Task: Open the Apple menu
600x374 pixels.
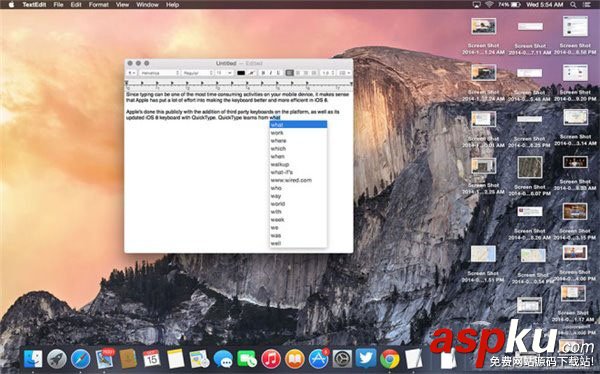Action: (x=11, y=5)
